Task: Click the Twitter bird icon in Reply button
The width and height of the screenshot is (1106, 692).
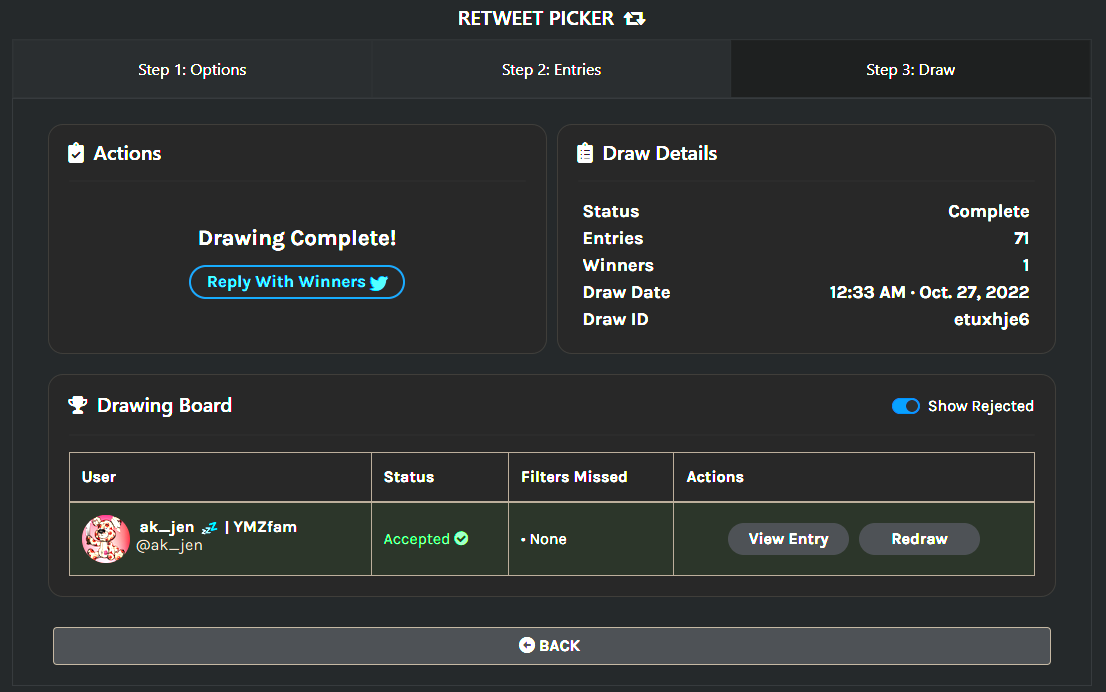Action: (x=379, y=283)
